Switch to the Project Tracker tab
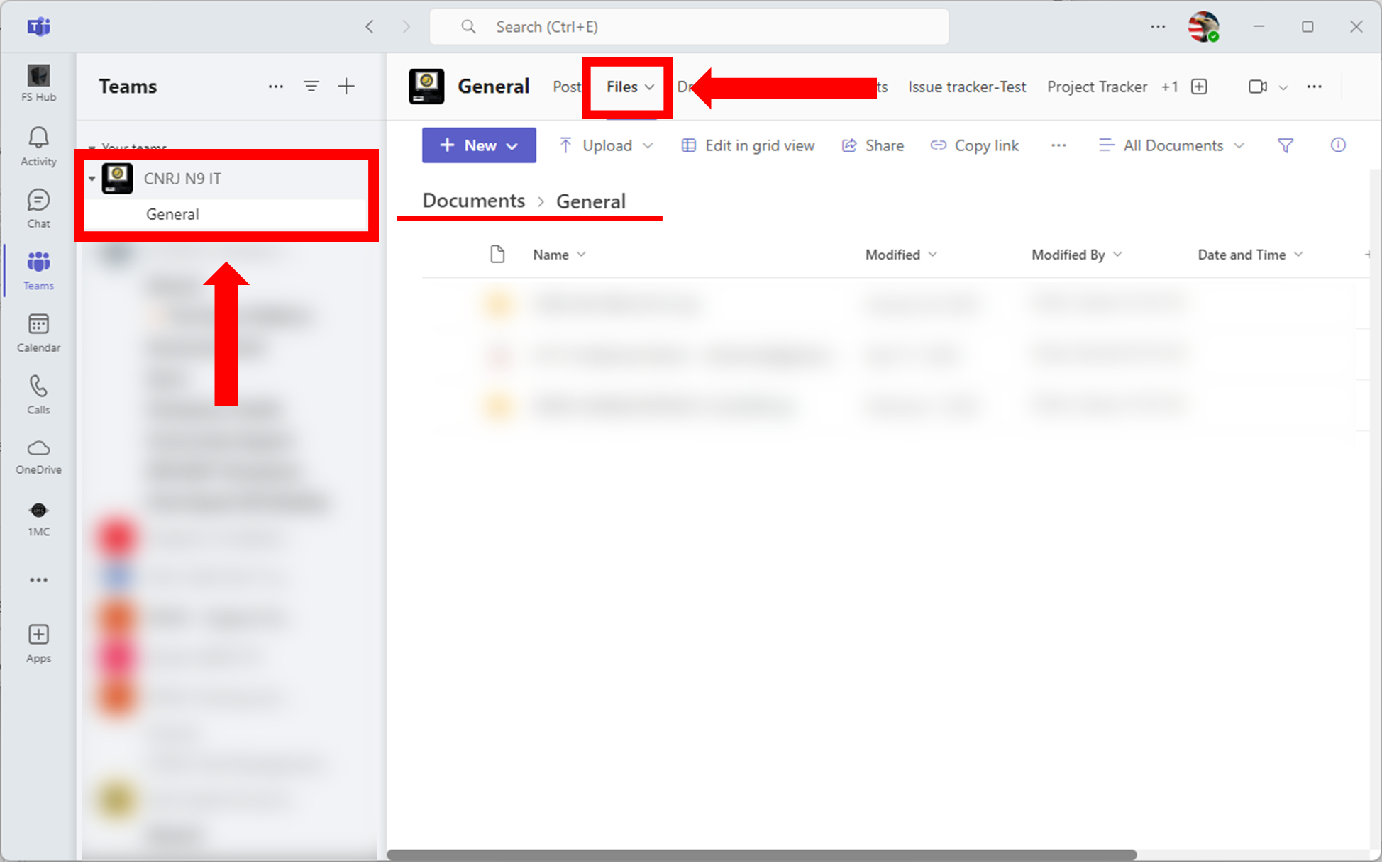This screenshot has height=868, width=1382. pyautogui.click(x=1097, y=86)
